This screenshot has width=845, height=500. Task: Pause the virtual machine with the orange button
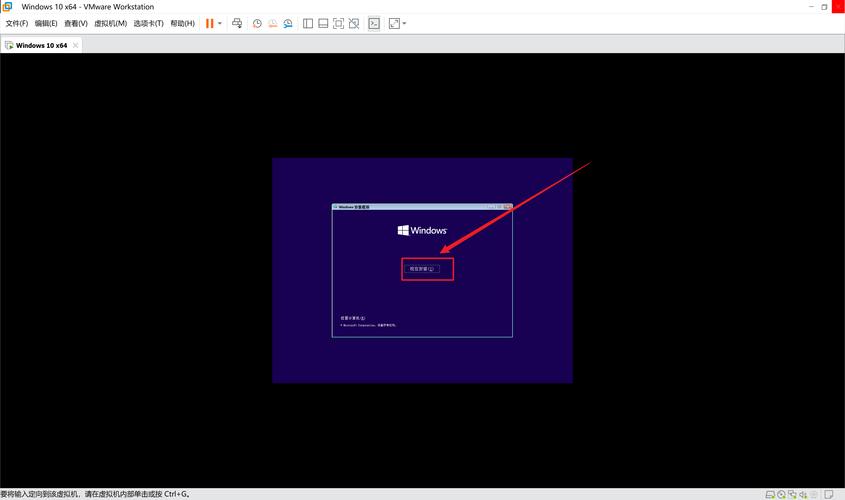(210, 24)
